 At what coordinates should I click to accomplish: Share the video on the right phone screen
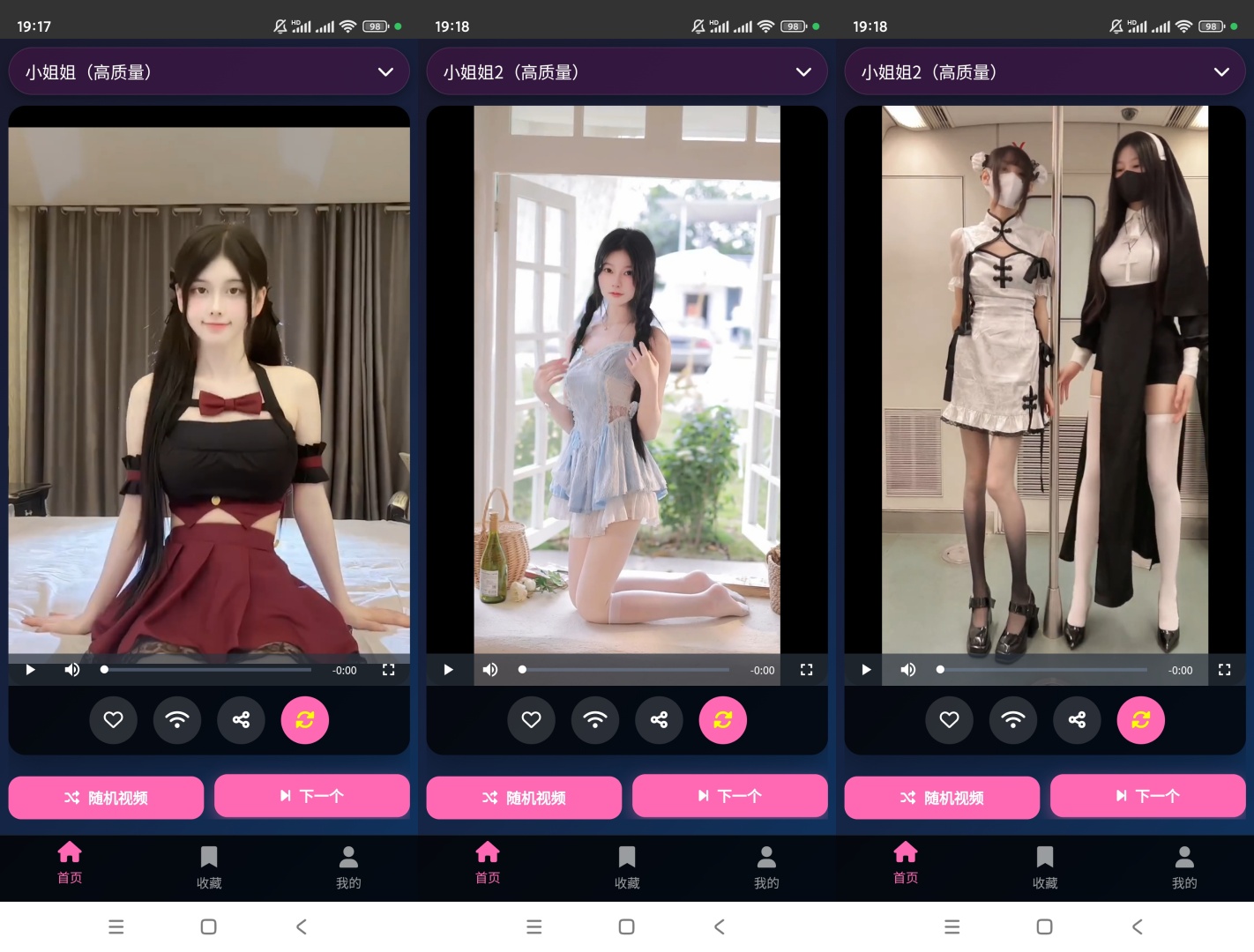pyautogui.click(x=1077, y=720)
